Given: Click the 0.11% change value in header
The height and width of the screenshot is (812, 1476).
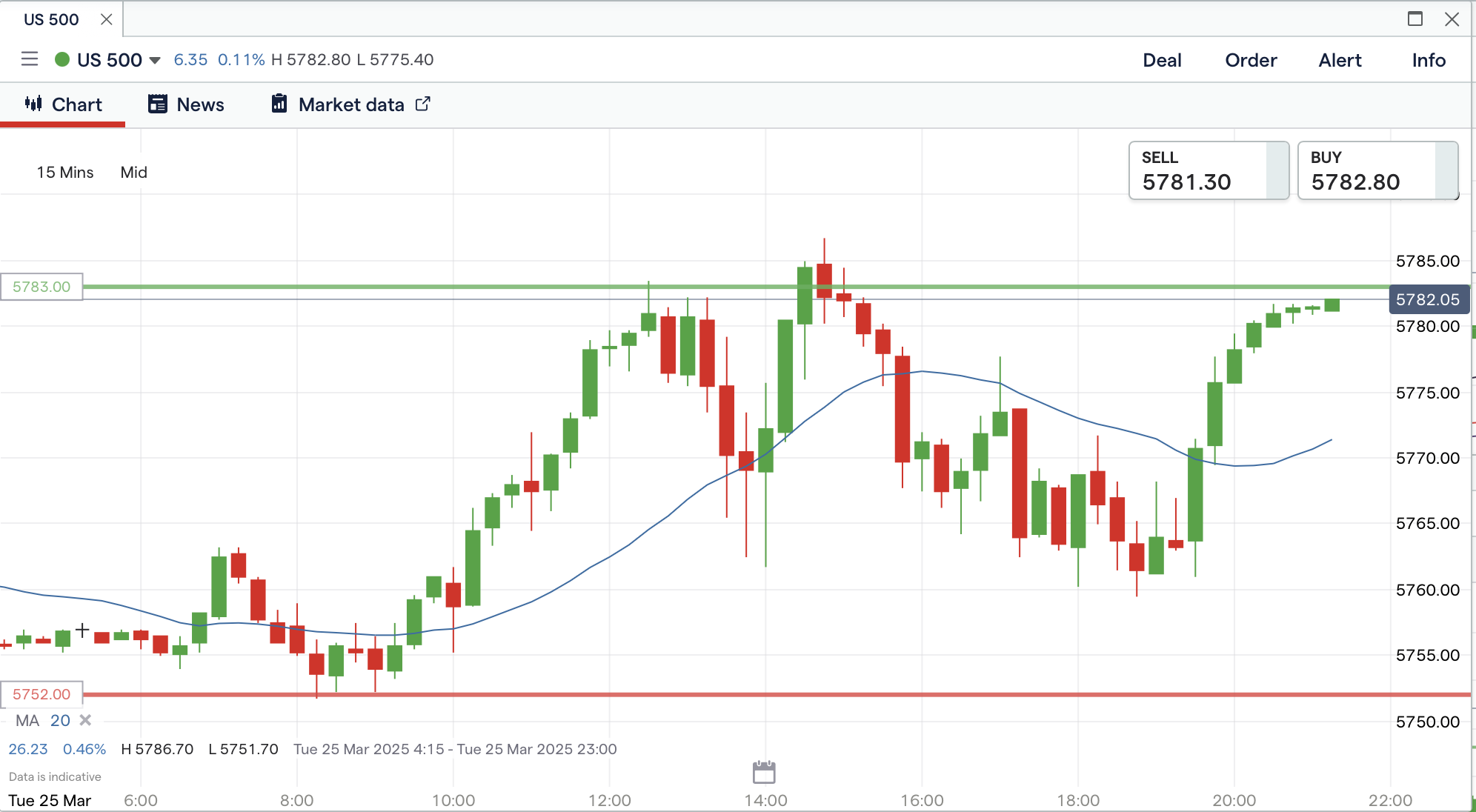Looking at the screenshot, I should point(241,60).
